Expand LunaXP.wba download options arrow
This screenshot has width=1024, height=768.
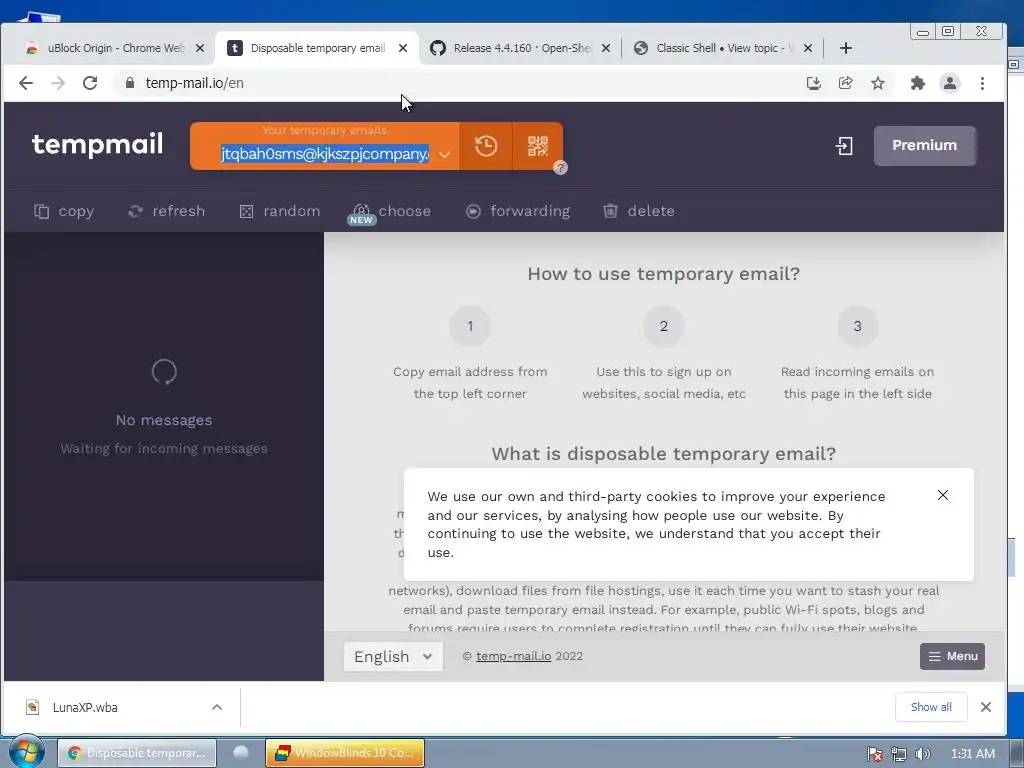(217, 707)
